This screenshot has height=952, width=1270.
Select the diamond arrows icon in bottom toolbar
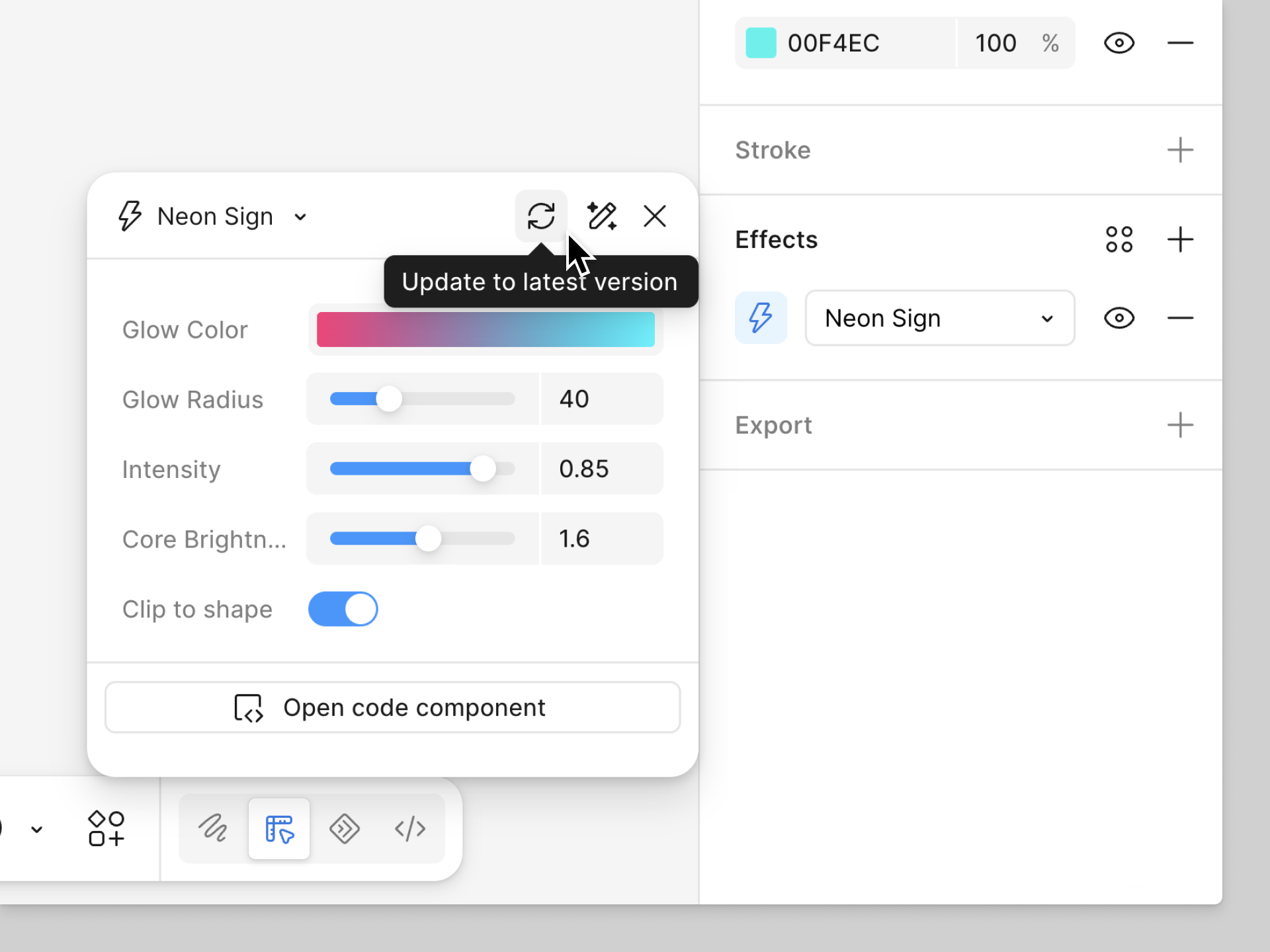coord(345,828)
